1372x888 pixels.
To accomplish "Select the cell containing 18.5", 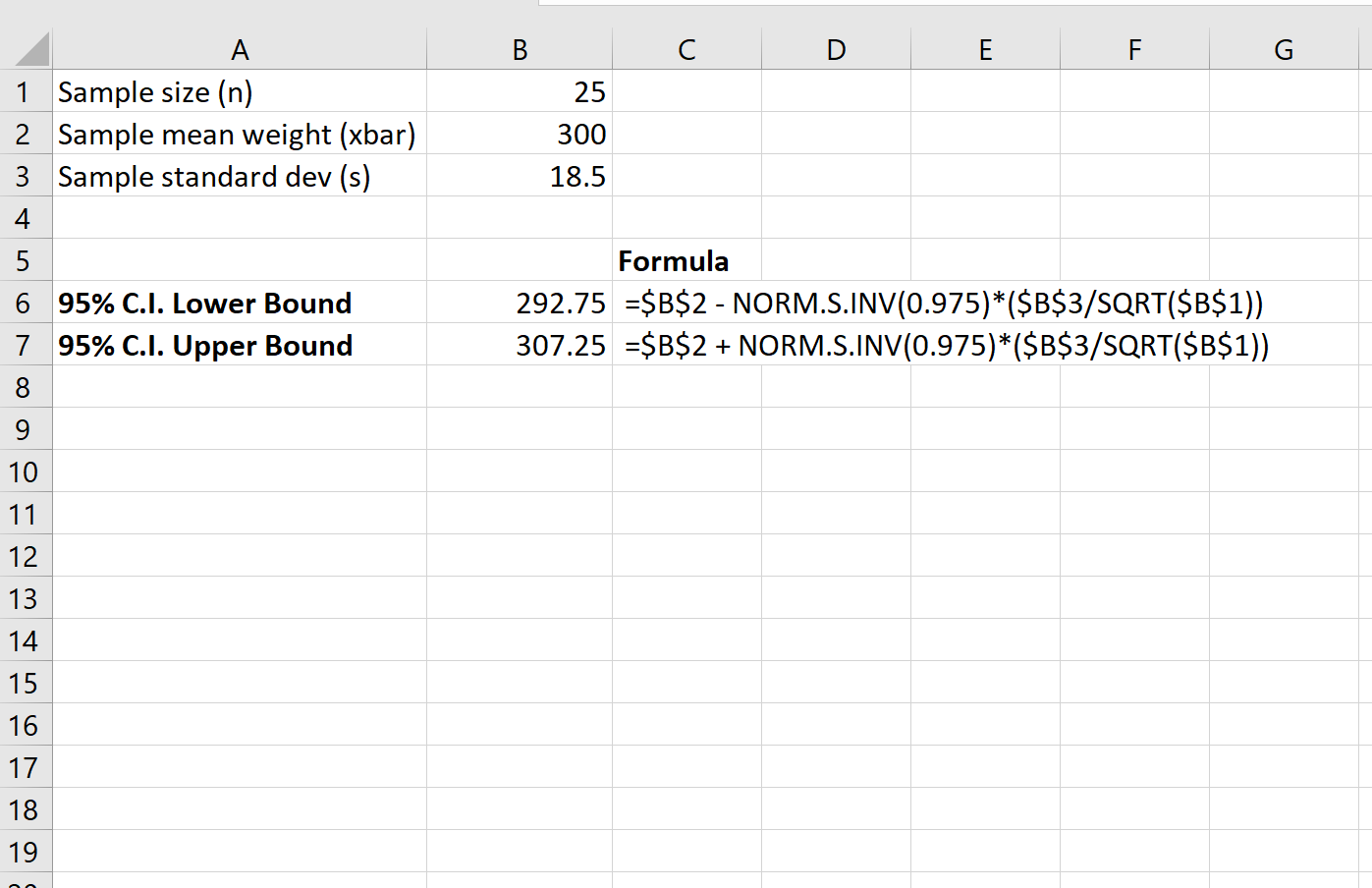I will click(x=520, y=176).
